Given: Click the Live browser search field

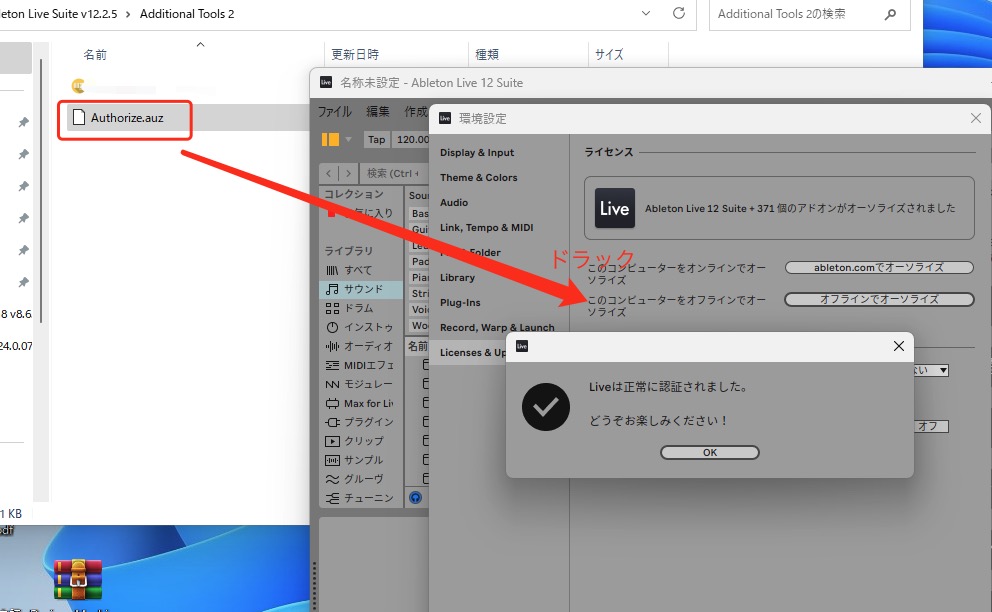Looking at the screenshot, I should (392, 173).
